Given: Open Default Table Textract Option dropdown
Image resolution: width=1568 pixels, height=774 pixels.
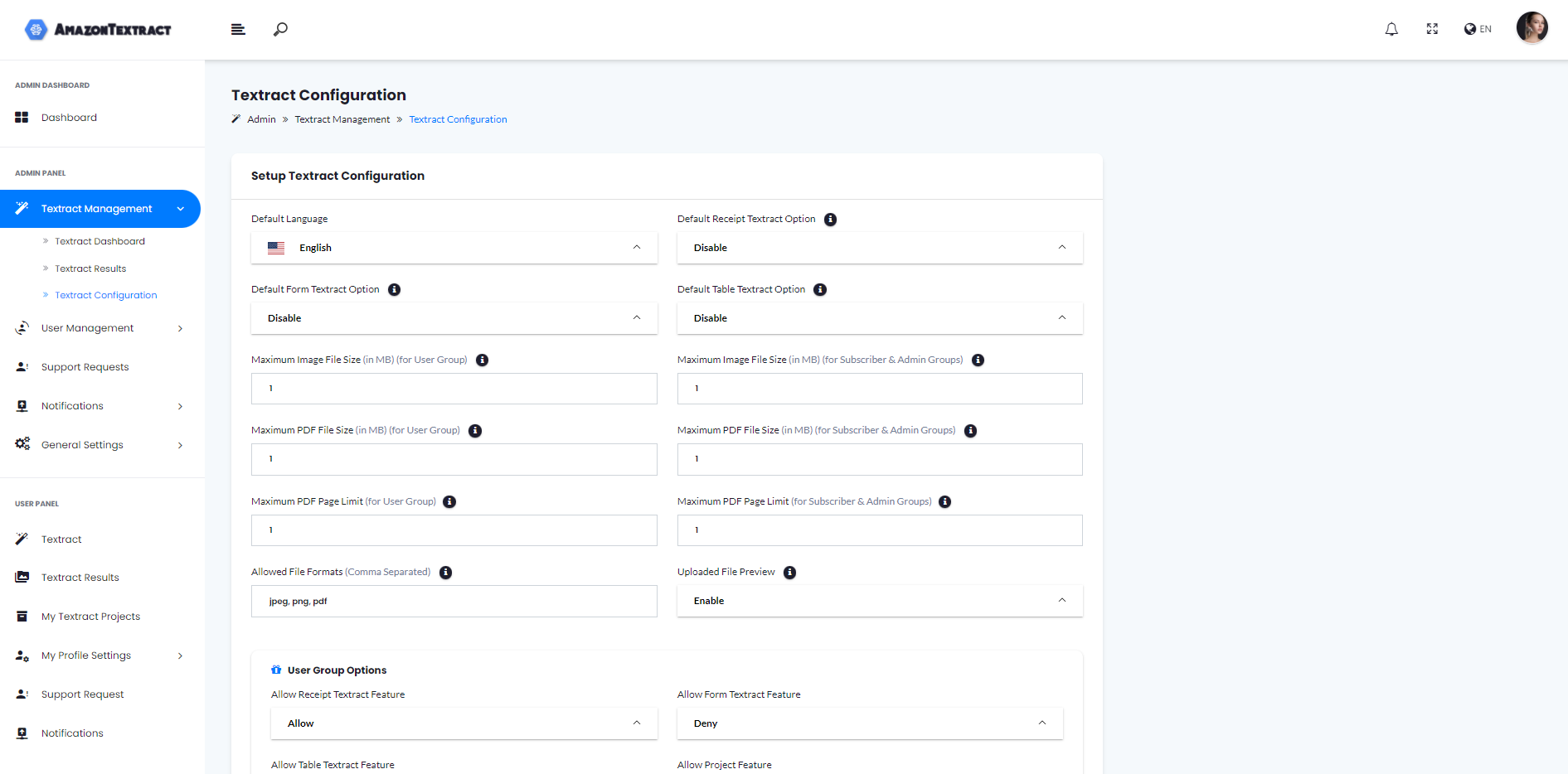Looking at the screenshot, I should (x=879, y=318).
